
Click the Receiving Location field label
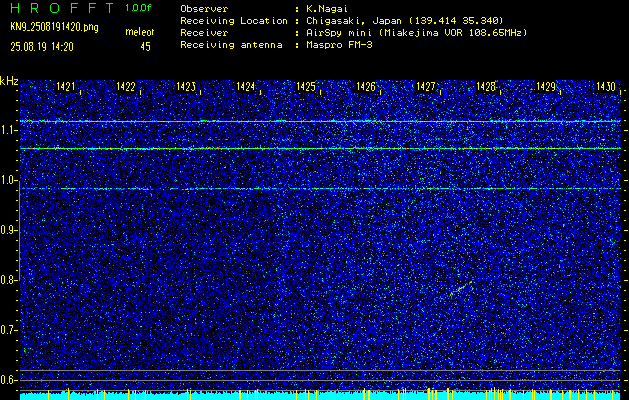tap(234, 20)
